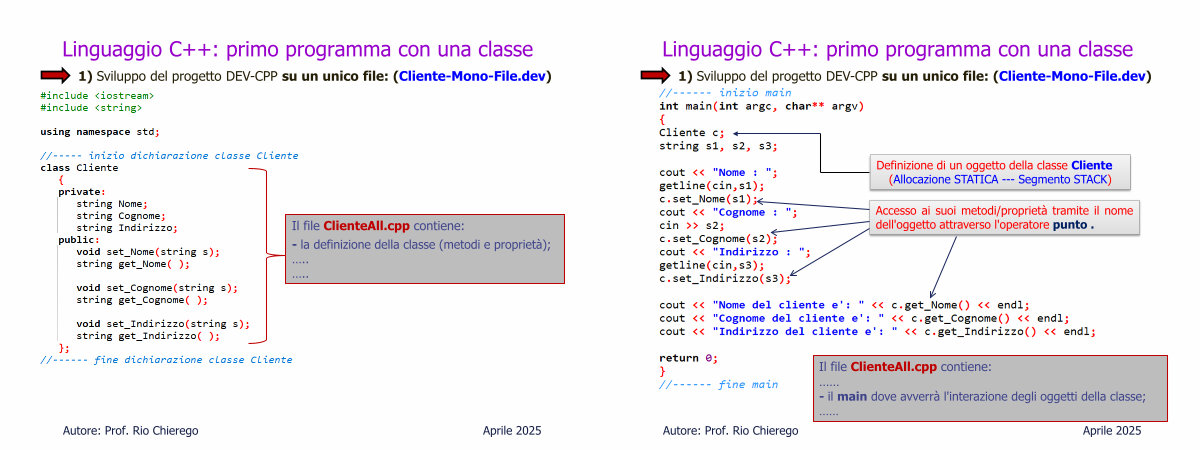Click the left slide title 'Linguaggio C++: primo programma con una classe'
Image resolution: width=1200 pixels, height=450 pixels.
point(297,49)
